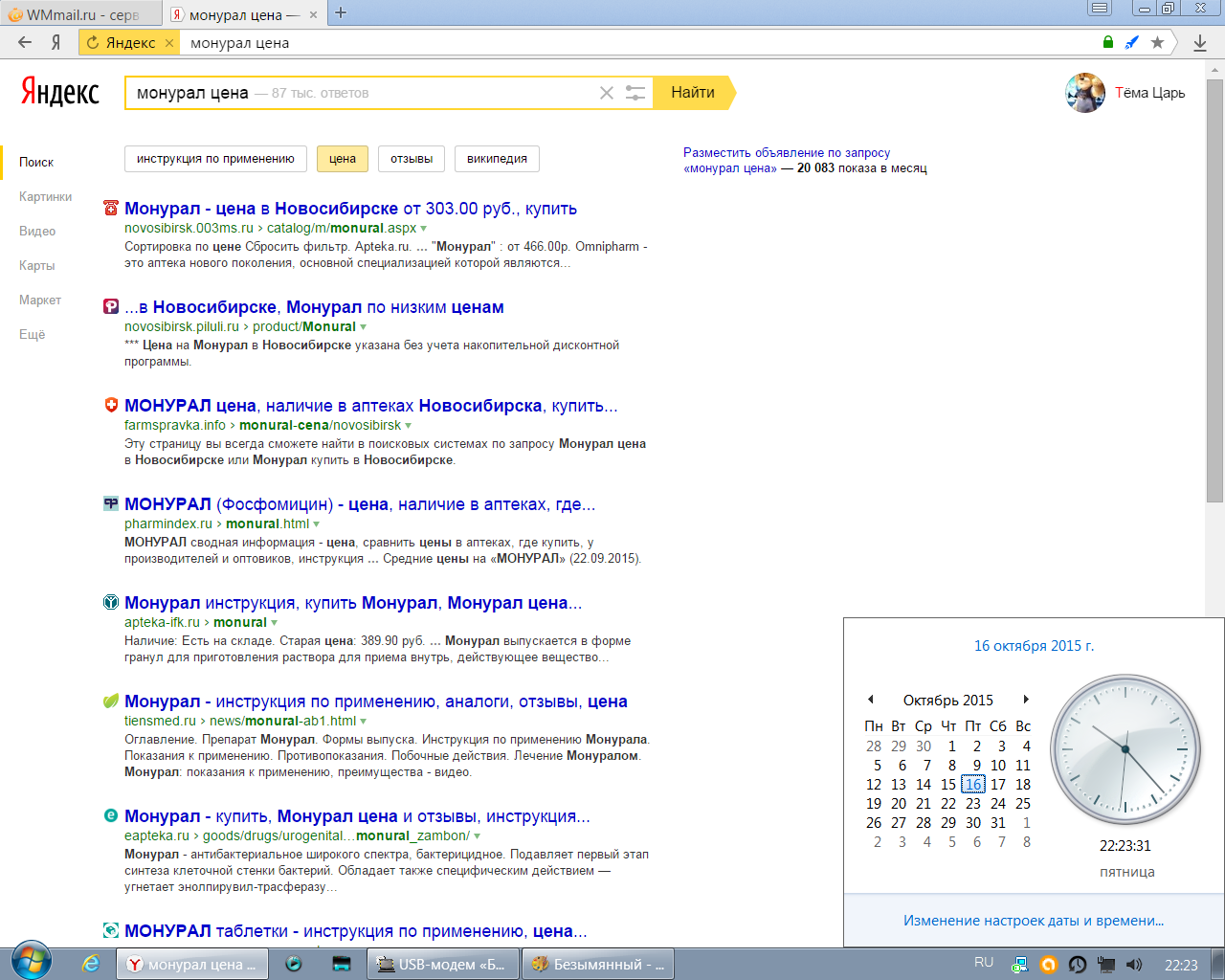Click the browser address bar text

pyautogui.click(x=239, y=43)
